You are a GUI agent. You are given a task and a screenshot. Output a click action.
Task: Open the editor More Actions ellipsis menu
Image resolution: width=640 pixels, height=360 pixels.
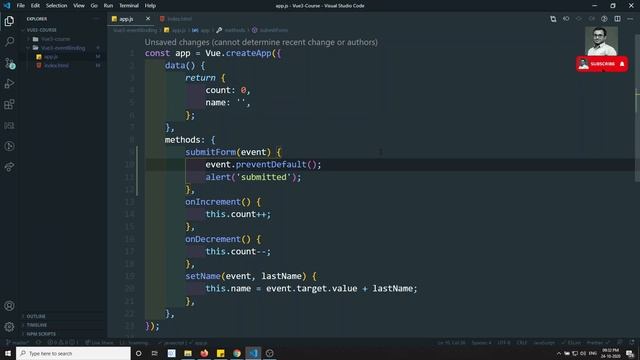630,19
